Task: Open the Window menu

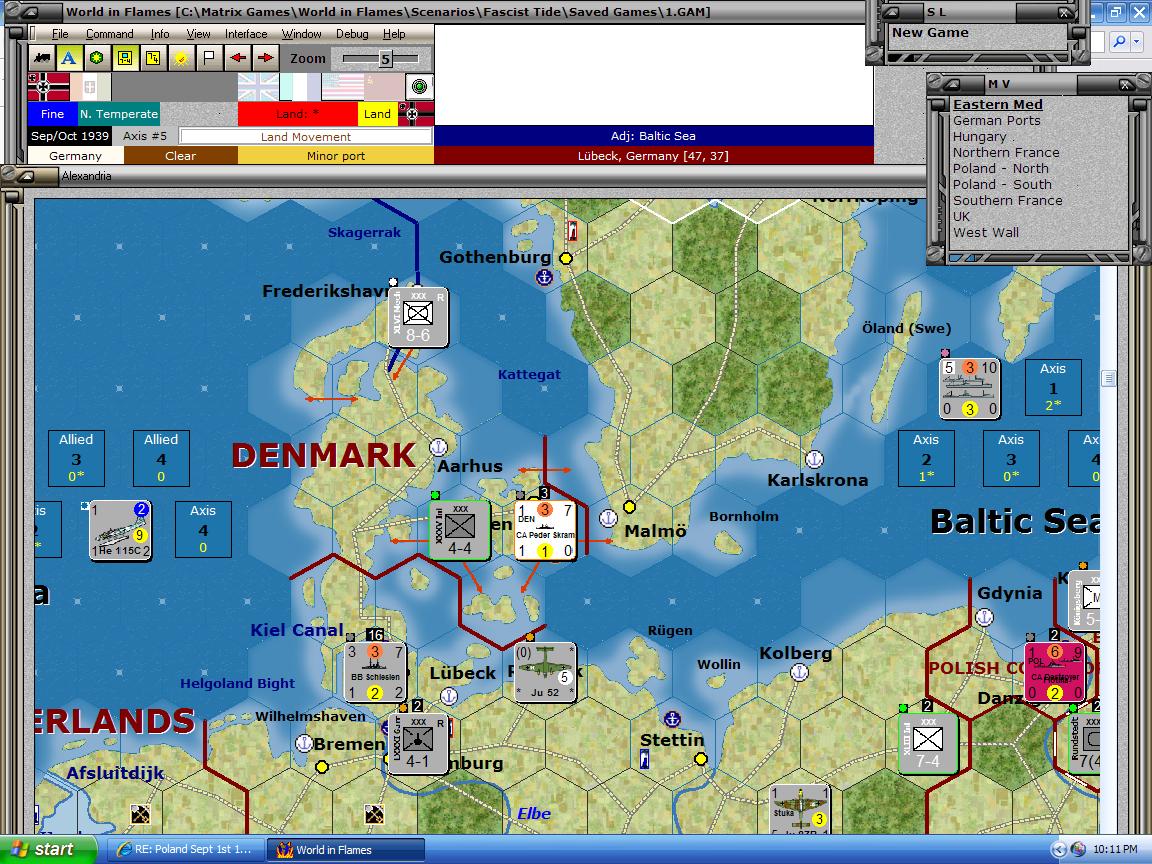Action: [301, 34]
